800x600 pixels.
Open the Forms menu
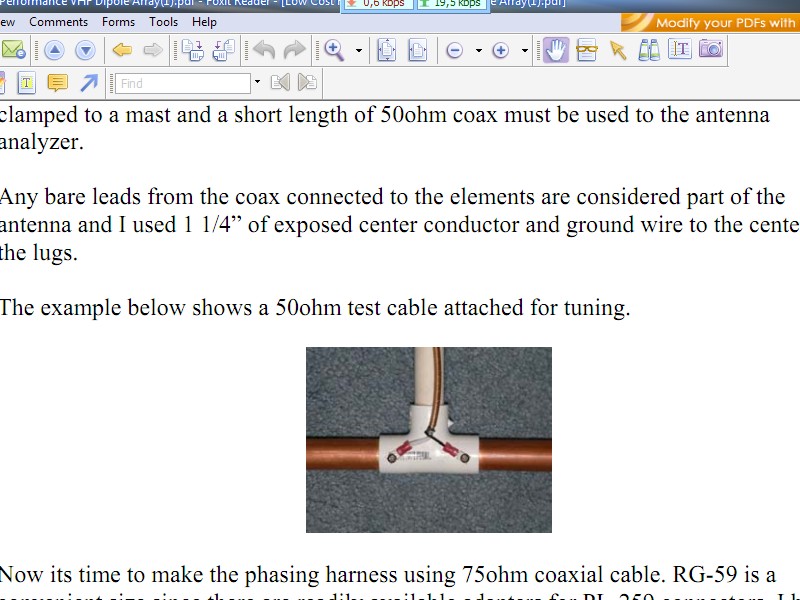(118, 22)
